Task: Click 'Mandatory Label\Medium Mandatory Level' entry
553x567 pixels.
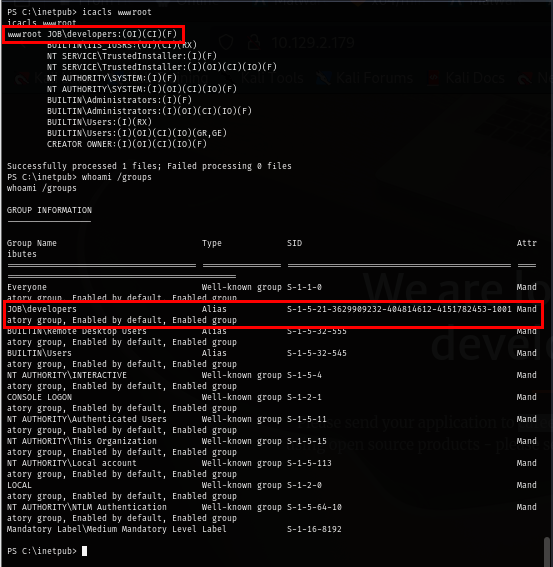Action: [x=103, y=529]
